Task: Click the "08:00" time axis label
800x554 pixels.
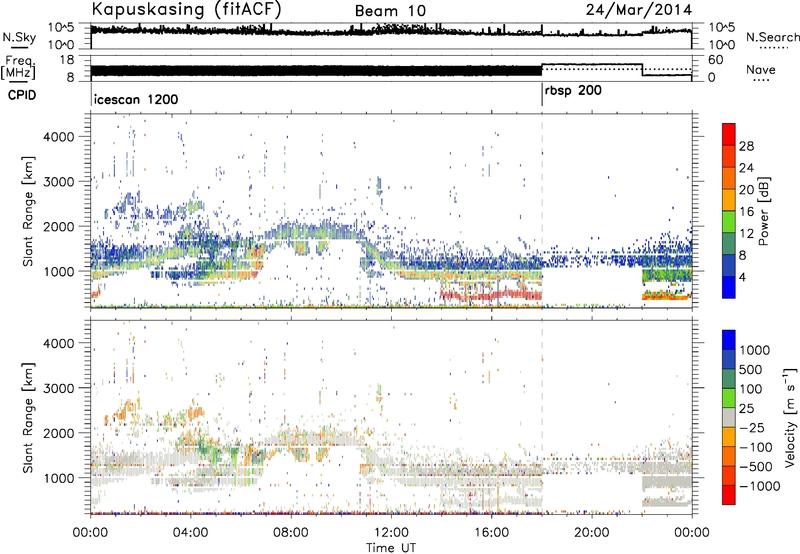Action: pos(291,533)
